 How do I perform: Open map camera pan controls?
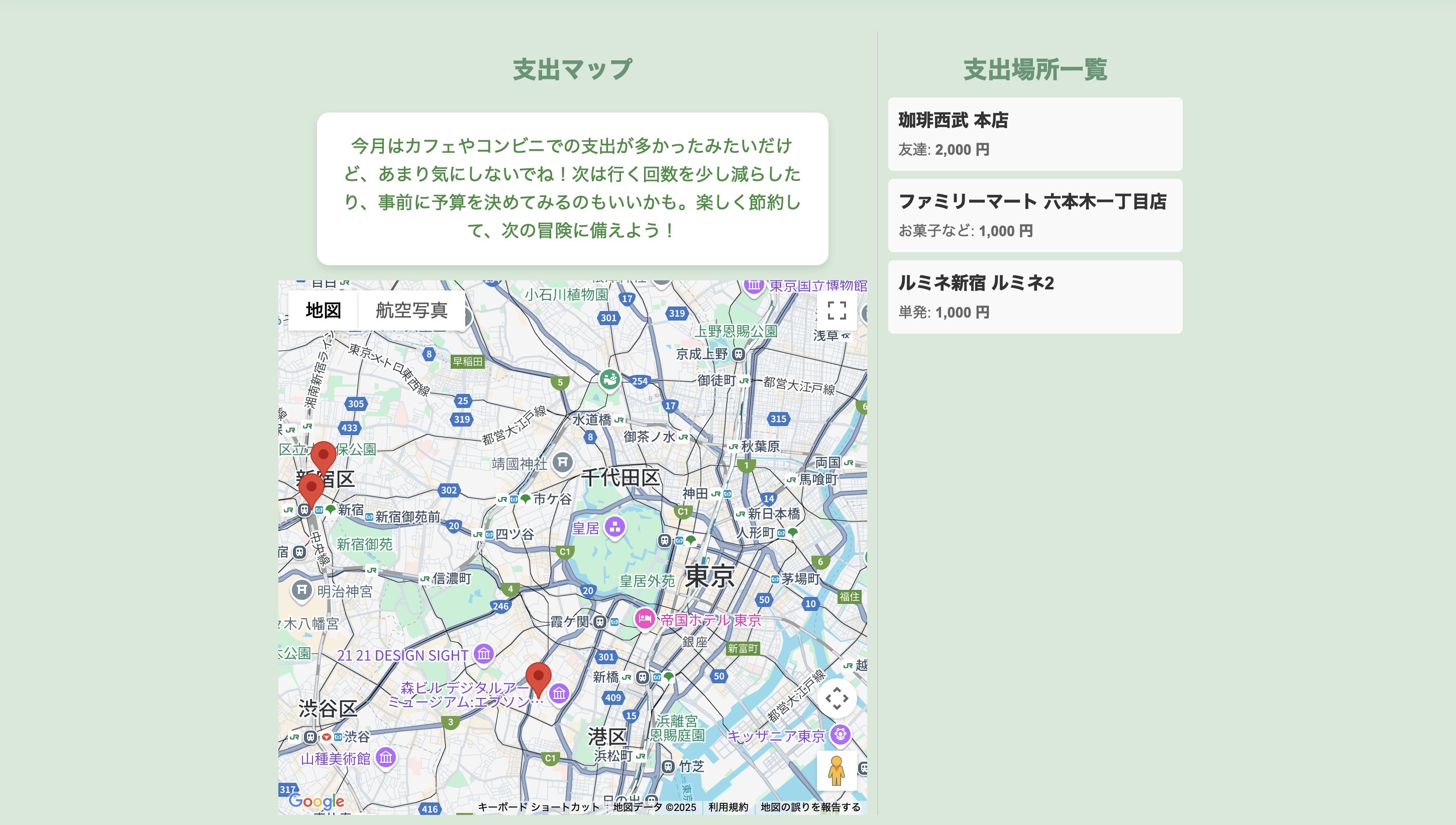(837, 698)
